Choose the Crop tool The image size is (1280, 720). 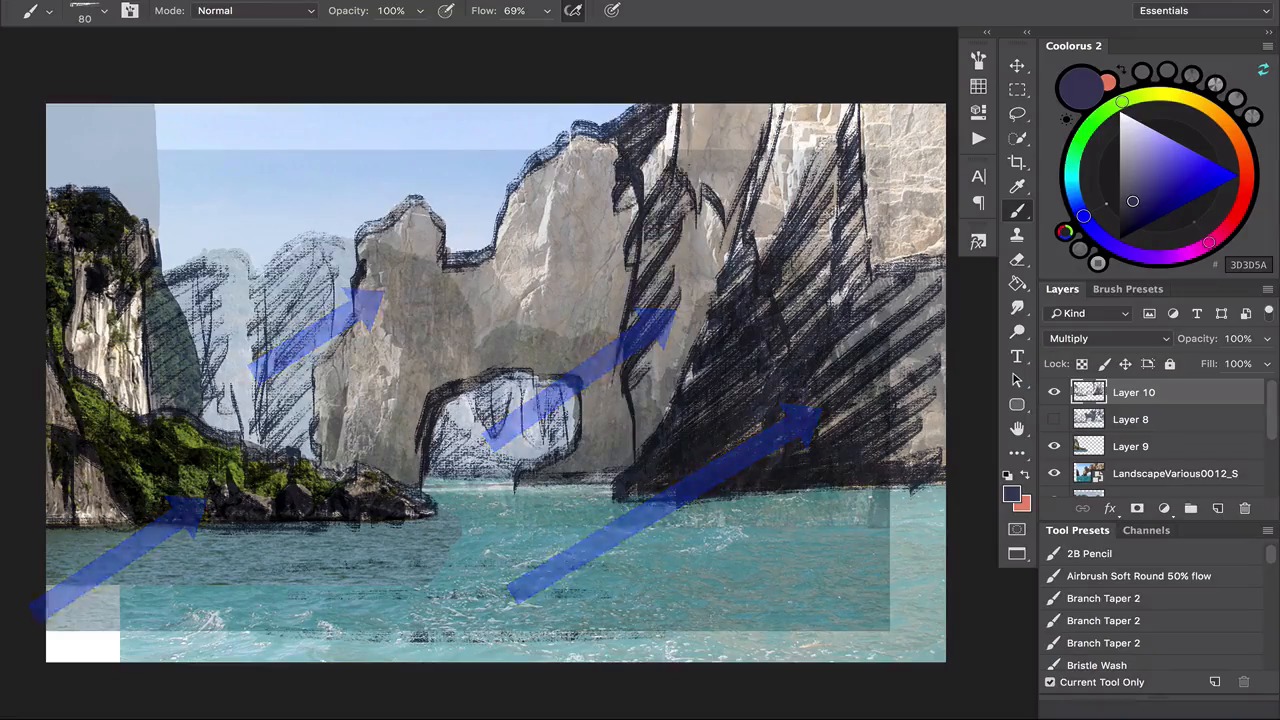click(x=1017, y=162)
